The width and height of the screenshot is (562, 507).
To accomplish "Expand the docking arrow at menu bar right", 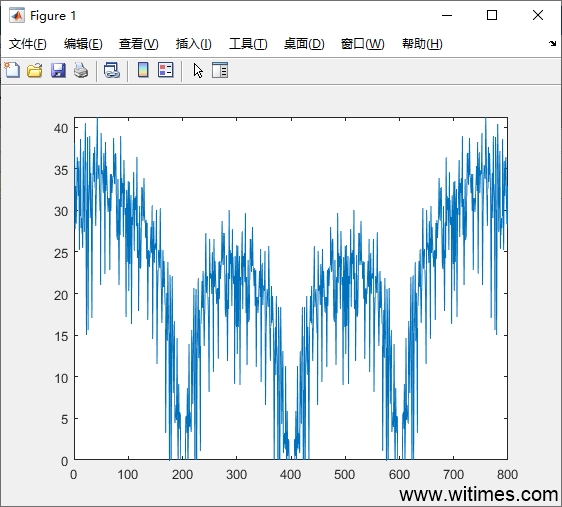I will 552,44.
